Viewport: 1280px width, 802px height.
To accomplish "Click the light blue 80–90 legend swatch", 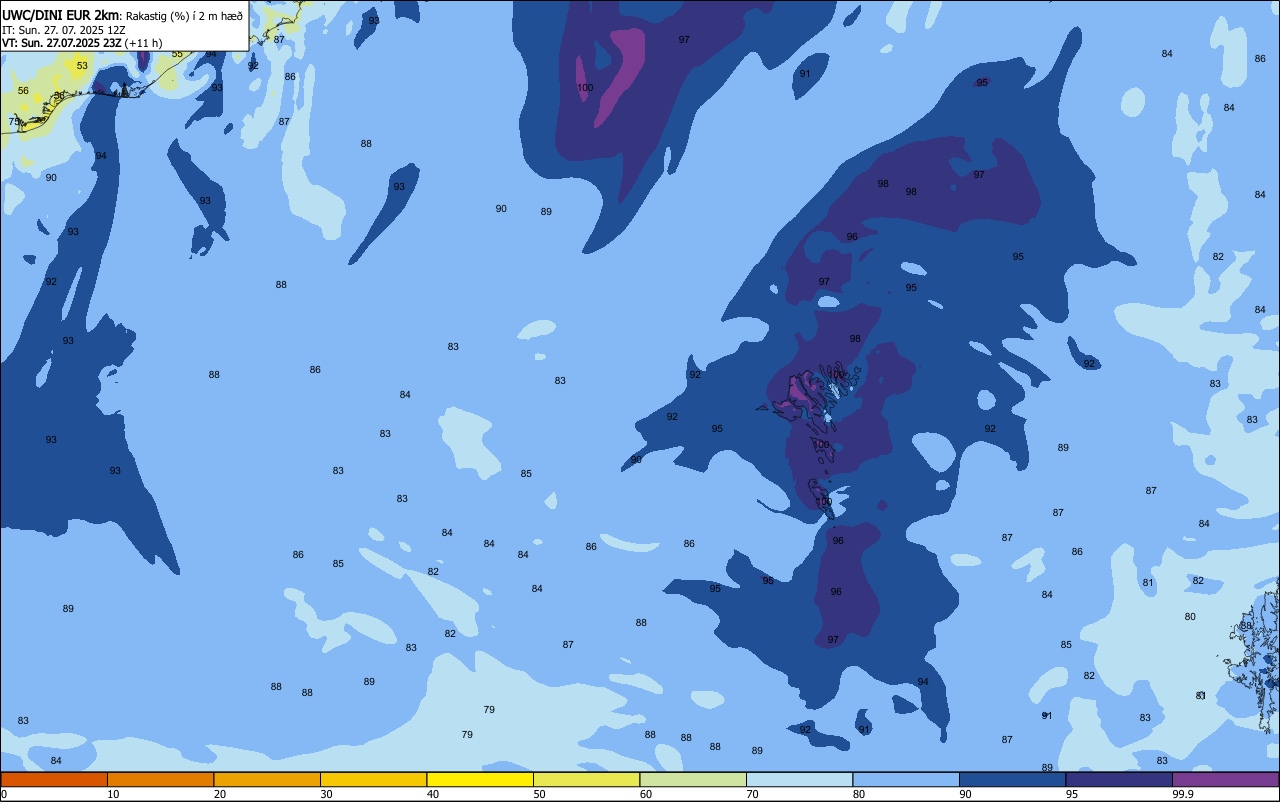I will [x=906, y=779].
